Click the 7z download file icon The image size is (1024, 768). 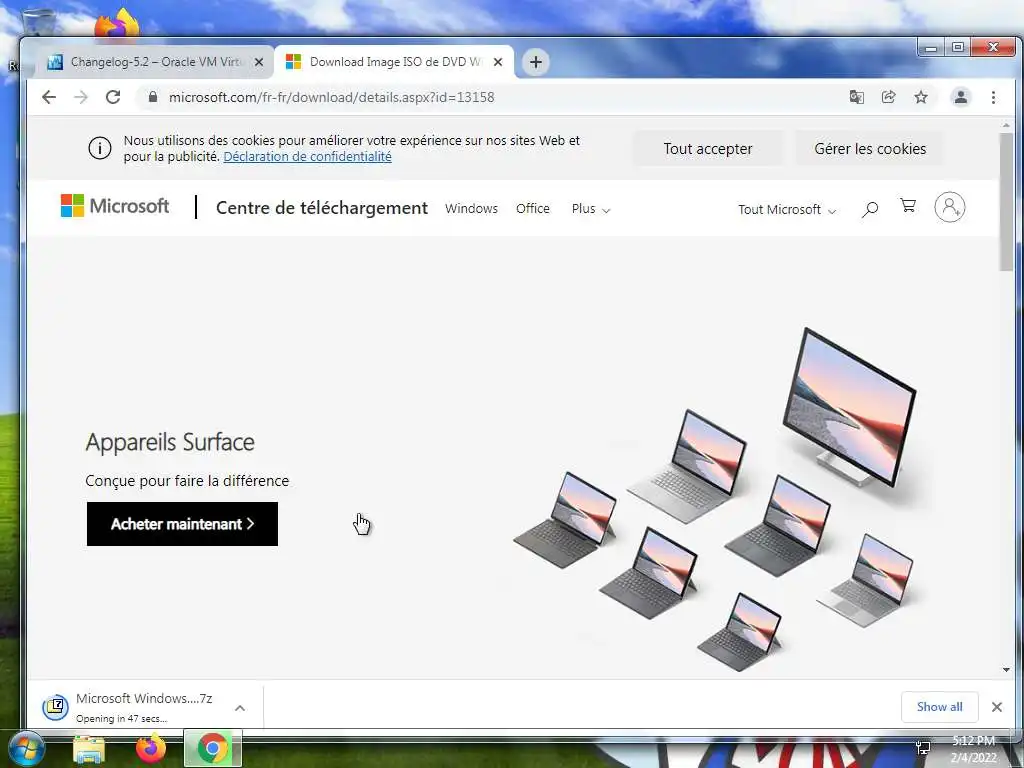[x=56, y=707]
